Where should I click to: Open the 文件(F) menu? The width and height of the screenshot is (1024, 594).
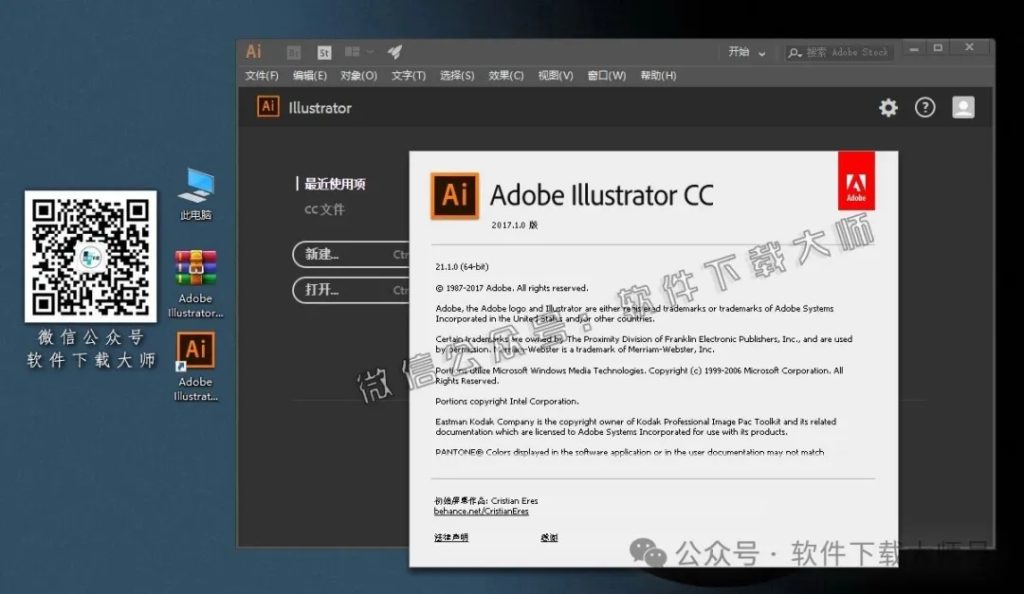tap(261, 75)
